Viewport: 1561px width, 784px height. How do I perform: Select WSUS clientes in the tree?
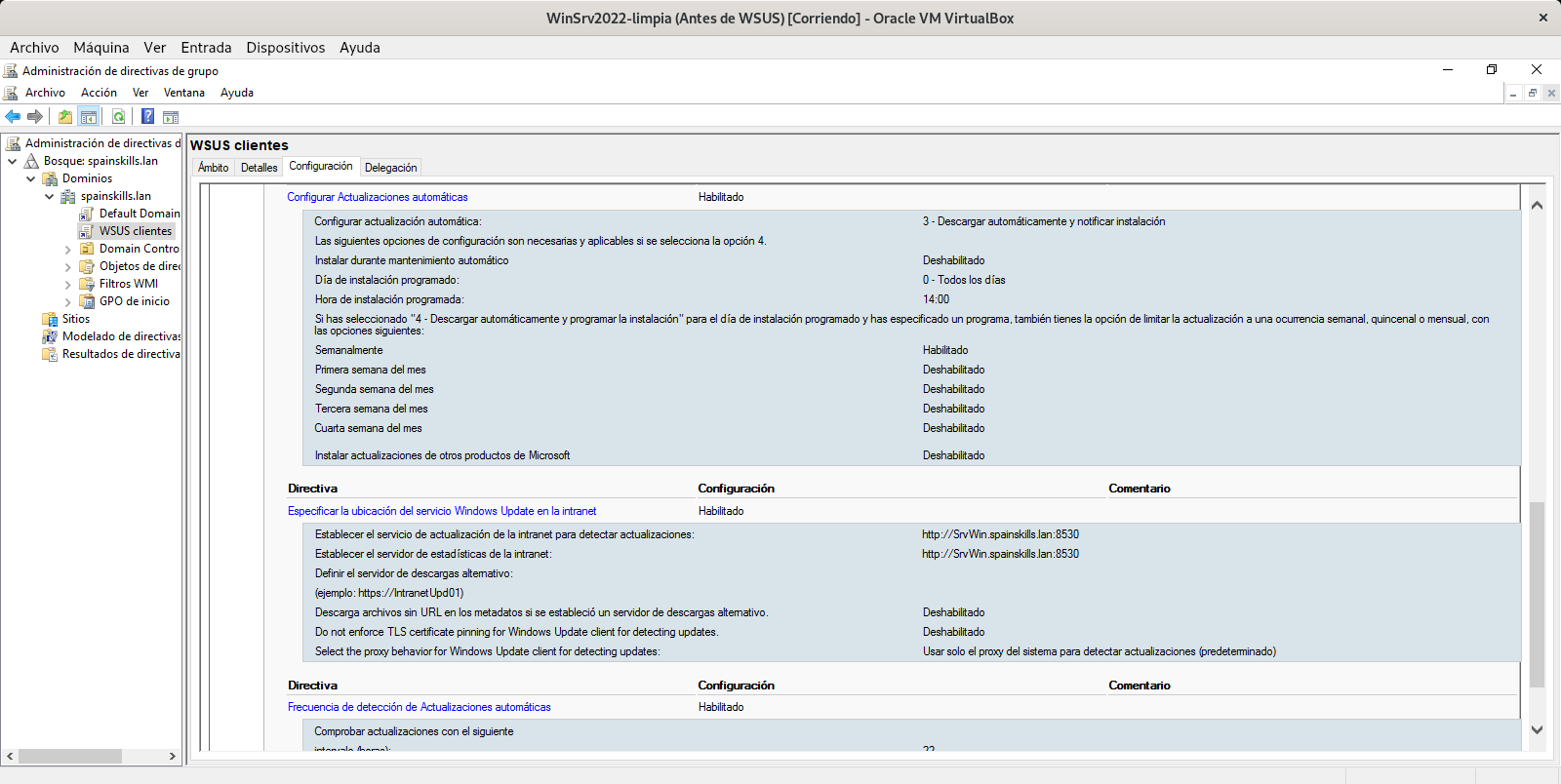click(136, 231)
